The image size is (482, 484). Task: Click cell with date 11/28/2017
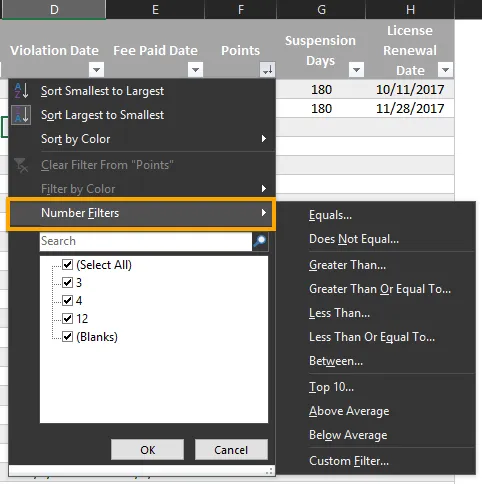(410, 108)
